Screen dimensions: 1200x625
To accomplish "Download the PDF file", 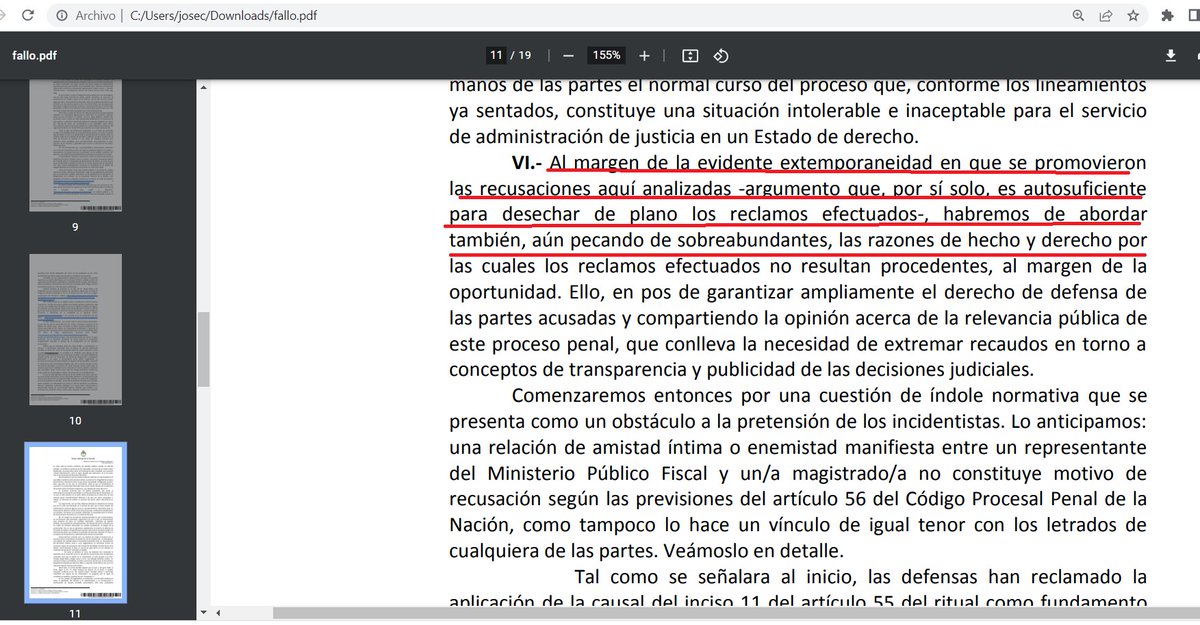I will point(1170,56).
